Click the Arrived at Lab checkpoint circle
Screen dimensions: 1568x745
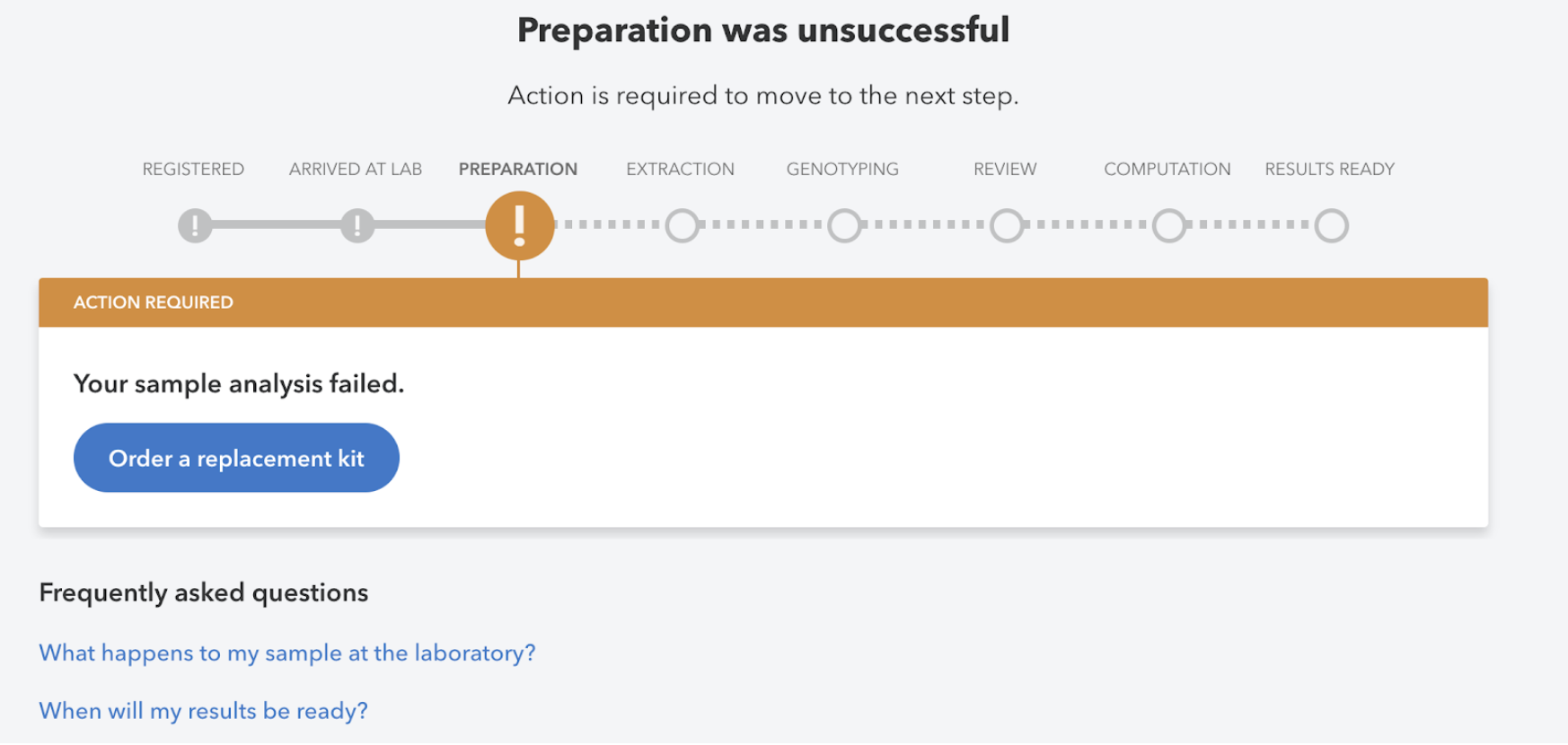tap(356, 224)
